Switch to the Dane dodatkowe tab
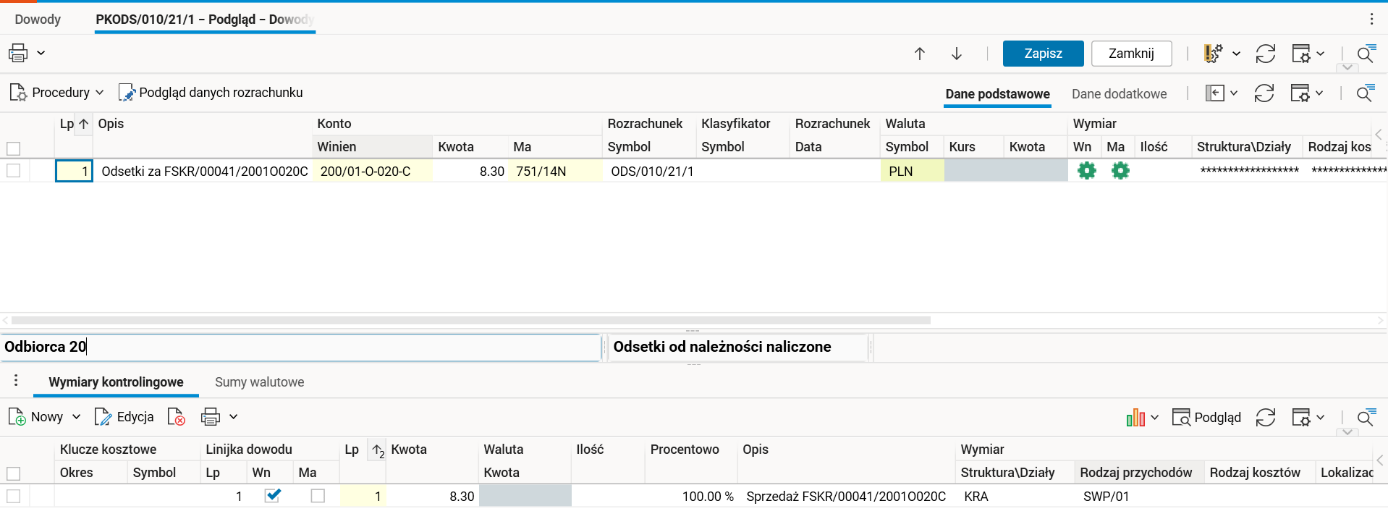The width and height of the screenshot is (1388, 527). [x=1119, y=94]
